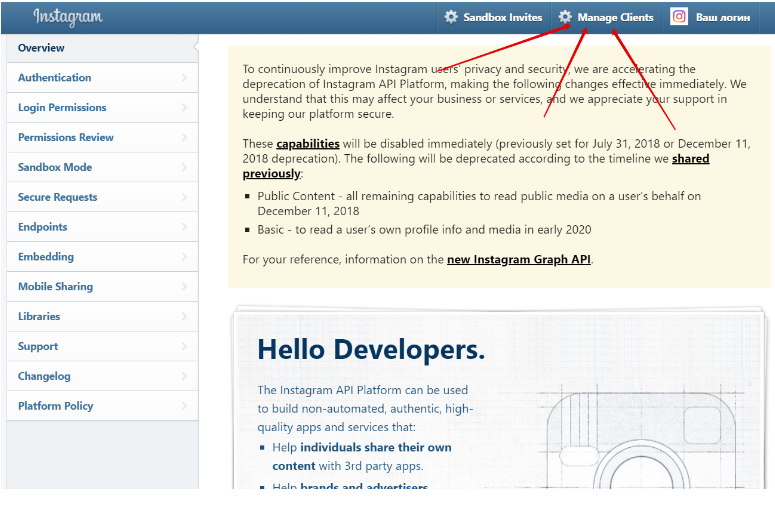Click chevron on Endpoints row
Image resolution: width=775 pixels, height=506 pixels.
pyautogui.click(x=184, y=227)
